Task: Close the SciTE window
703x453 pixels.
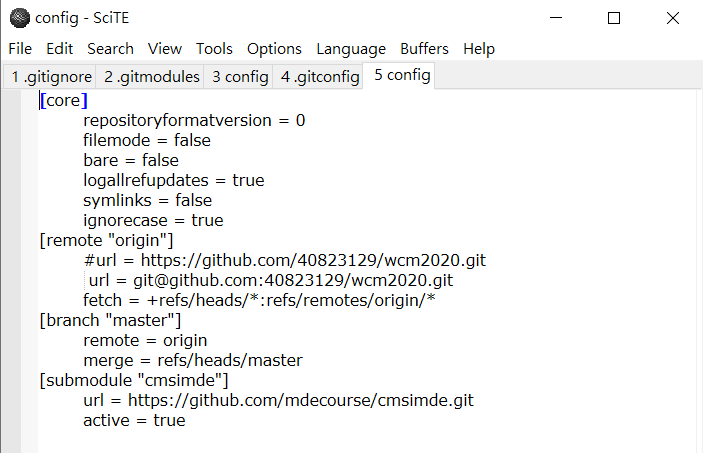Action: tap(673, 18)
